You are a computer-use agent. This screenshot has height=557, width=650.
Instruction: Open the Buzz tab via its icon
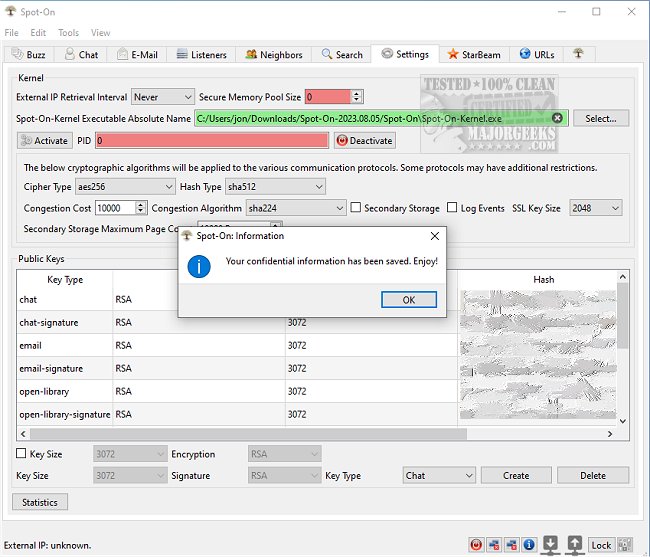click(17, 54)
